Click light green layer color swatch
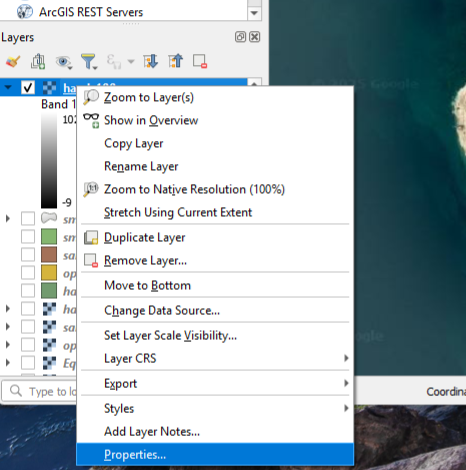The height and width of the screenshot is (470, 466). pyautogui.click(x=49, y=237)
